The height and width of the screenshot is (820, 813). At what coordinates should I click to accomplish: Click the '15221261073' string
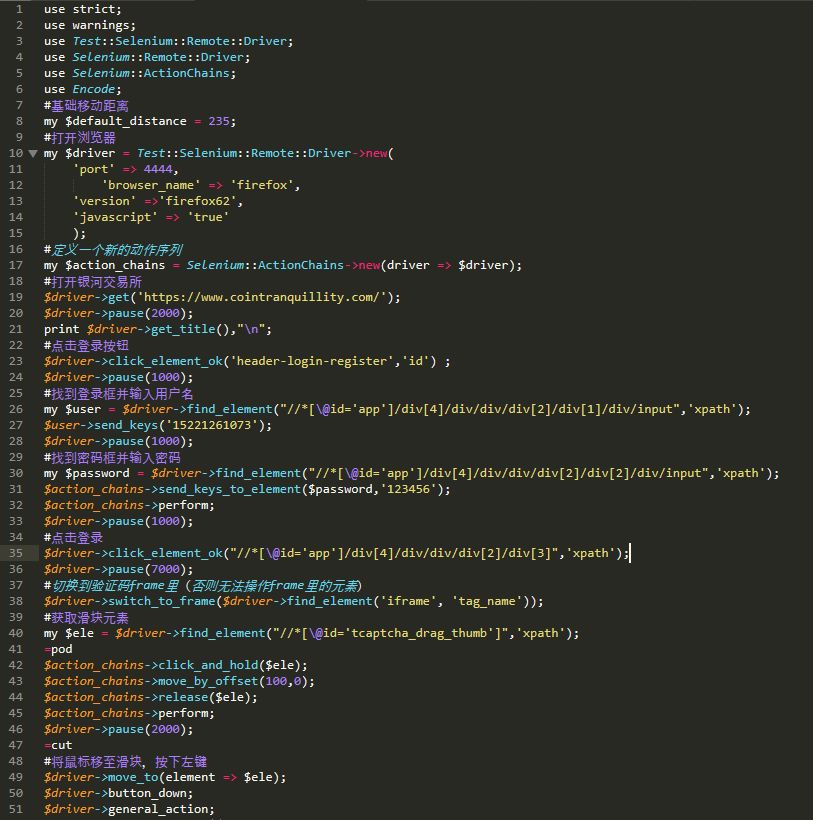(x=212, y=425)
